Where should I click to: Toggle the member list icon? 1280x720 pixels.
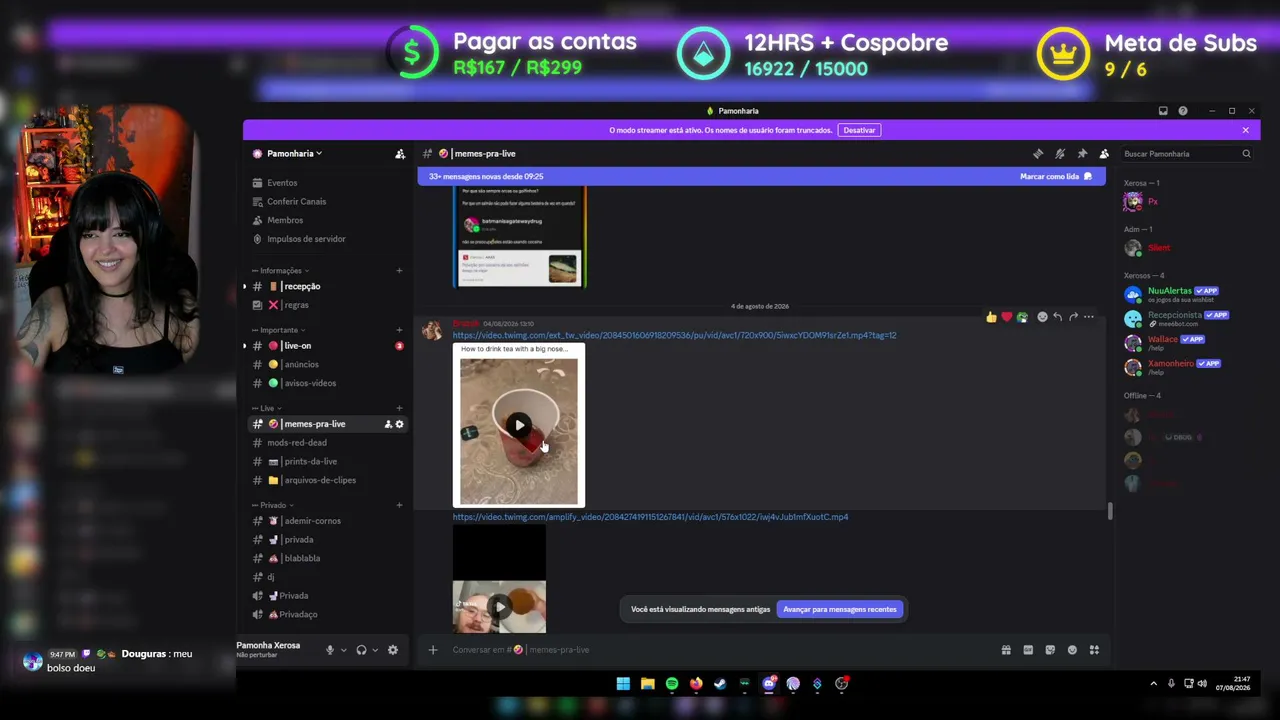tap(1104, 154)
